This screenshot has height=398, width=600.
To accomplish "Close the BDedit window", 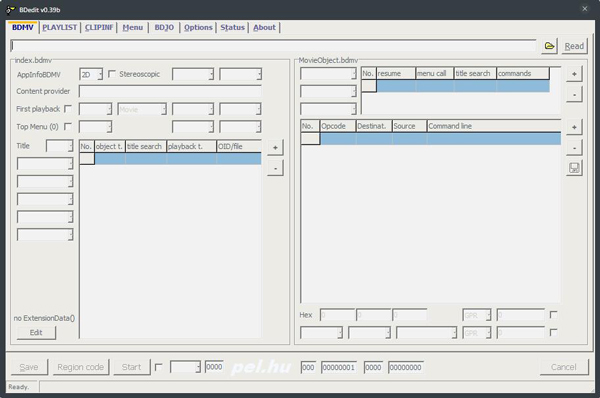I will (585, 8).
